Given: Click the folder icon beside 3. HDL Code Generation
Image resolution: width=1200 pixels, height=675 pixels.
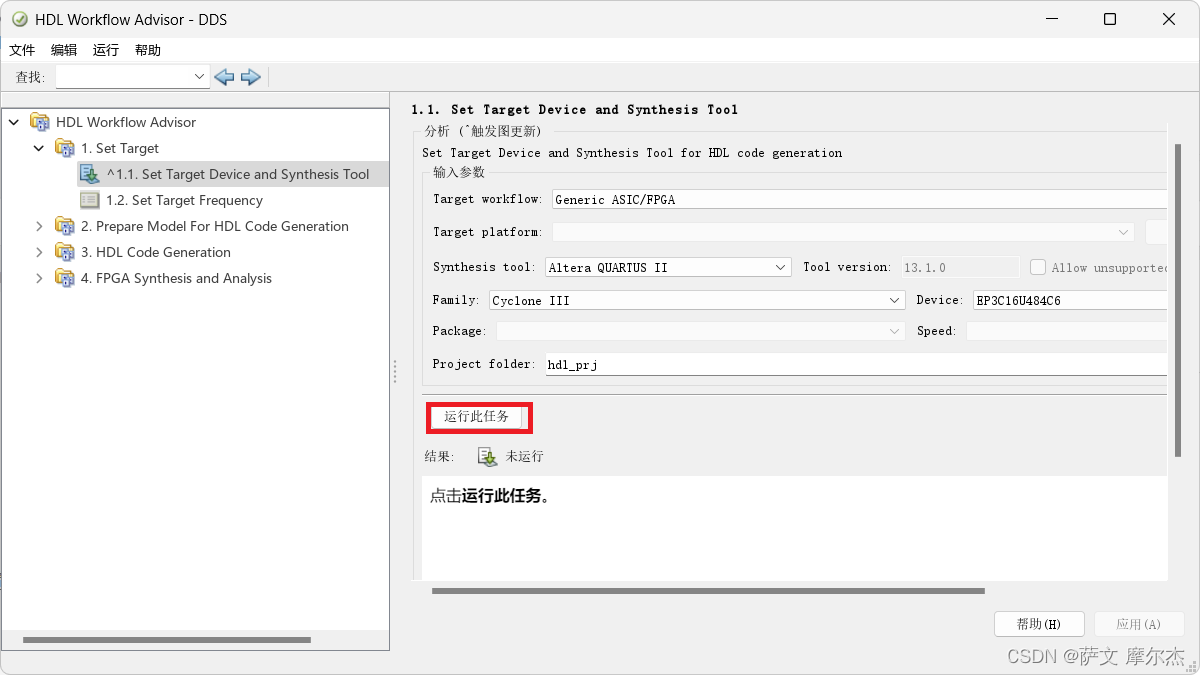Looking at the screenshot, I should (64, 252).
